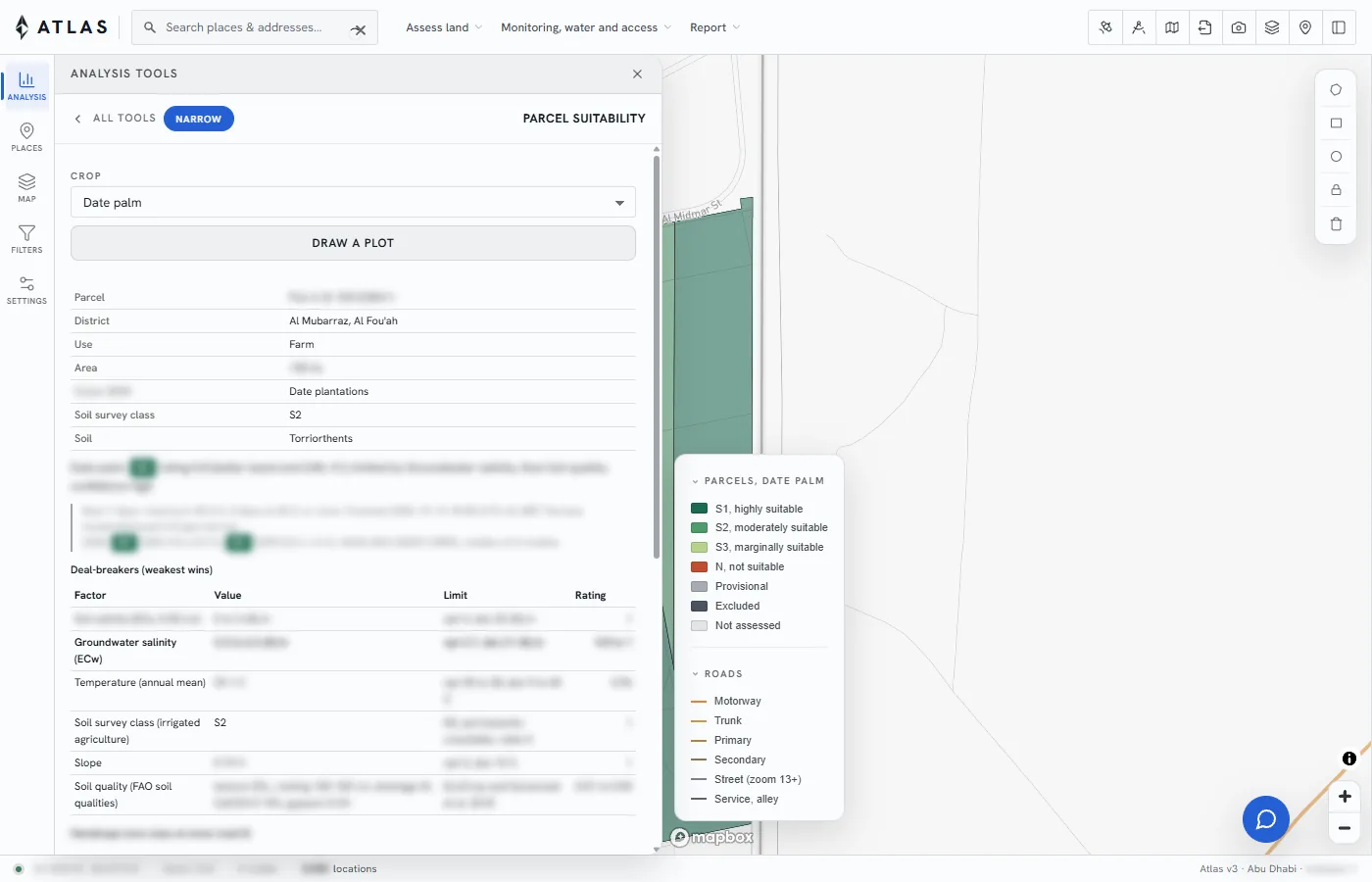
Task: Open the Date palm crop dropdown
Action: click(x=353, y=203)
